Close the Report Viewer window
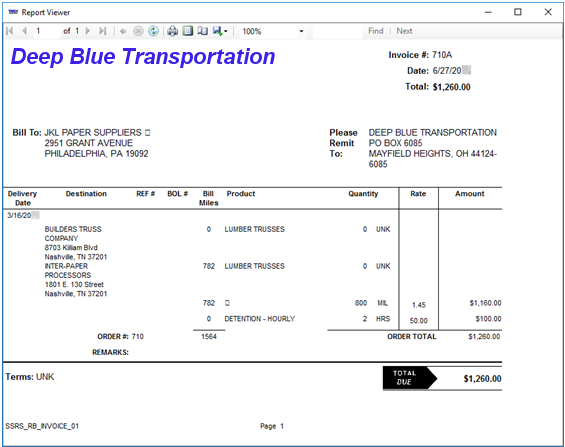This screenshot has height=447, width=565. (x=548, y=12)
